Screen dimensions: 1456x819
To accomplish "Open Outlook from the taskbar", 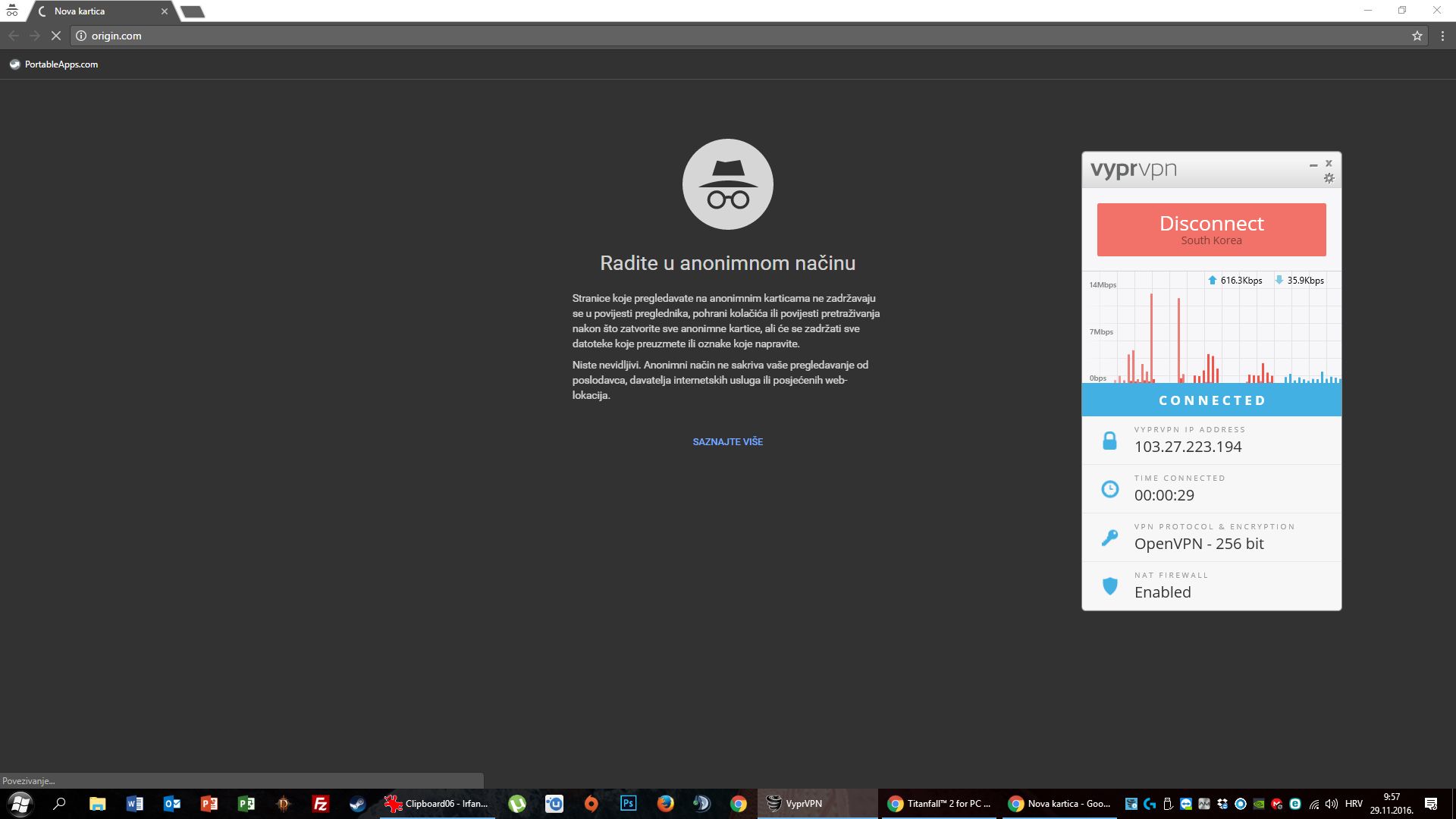I will pyautogui.click(x=171, y=804).
